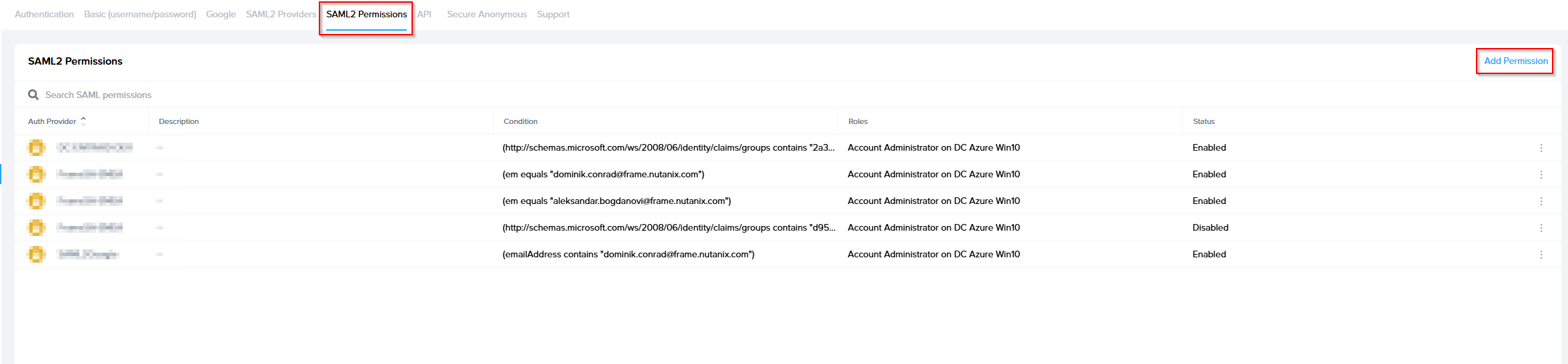Open kebab menu for dominik.conrad em equals row
Screen dimensions: 1568x364
point(1541,175)
